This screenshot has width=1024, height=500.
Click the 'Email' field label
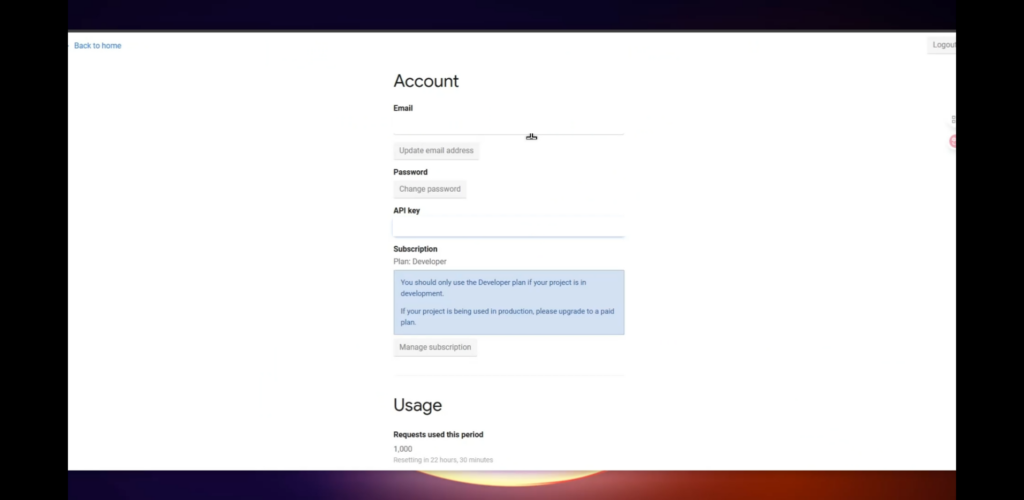tap(403, 108)
